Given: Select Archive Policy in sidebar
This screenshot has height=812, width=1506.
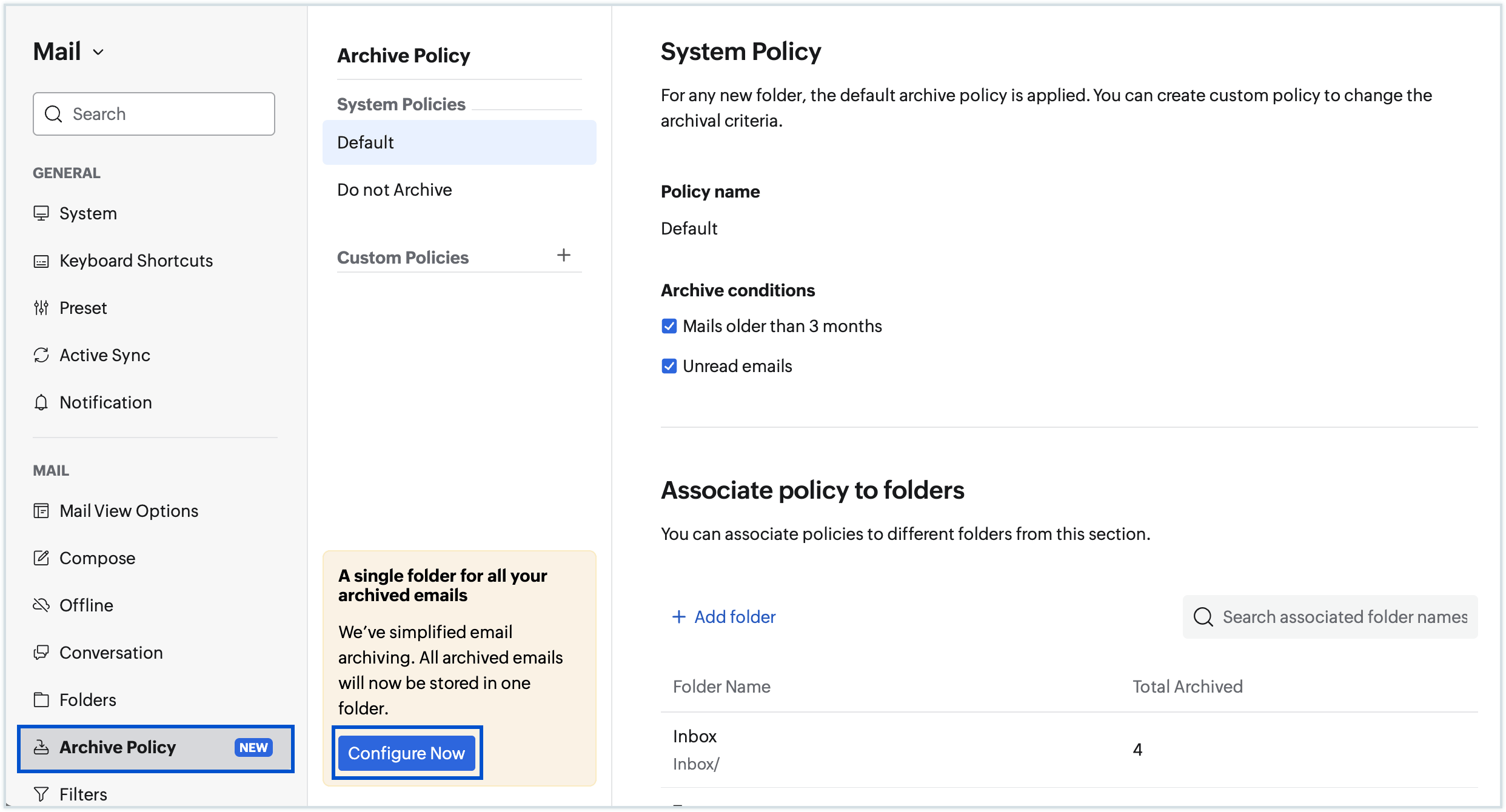Looking at the screenshot, I should tap(156, 748).
